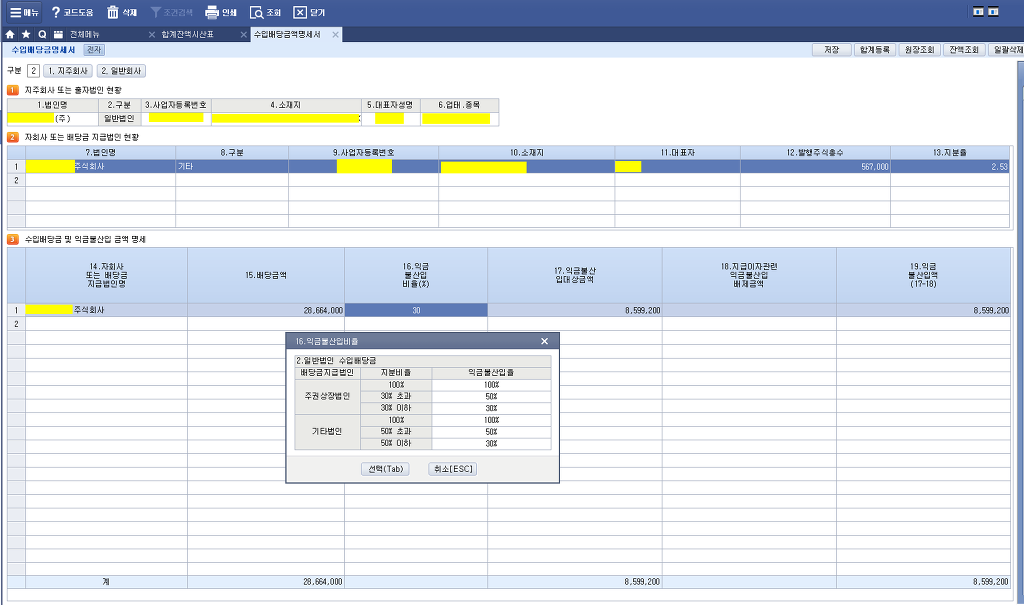1024x605 pixels.
Task: Click the 8,599,200 cell under column 17 in row 1
Action: (575, 310)
